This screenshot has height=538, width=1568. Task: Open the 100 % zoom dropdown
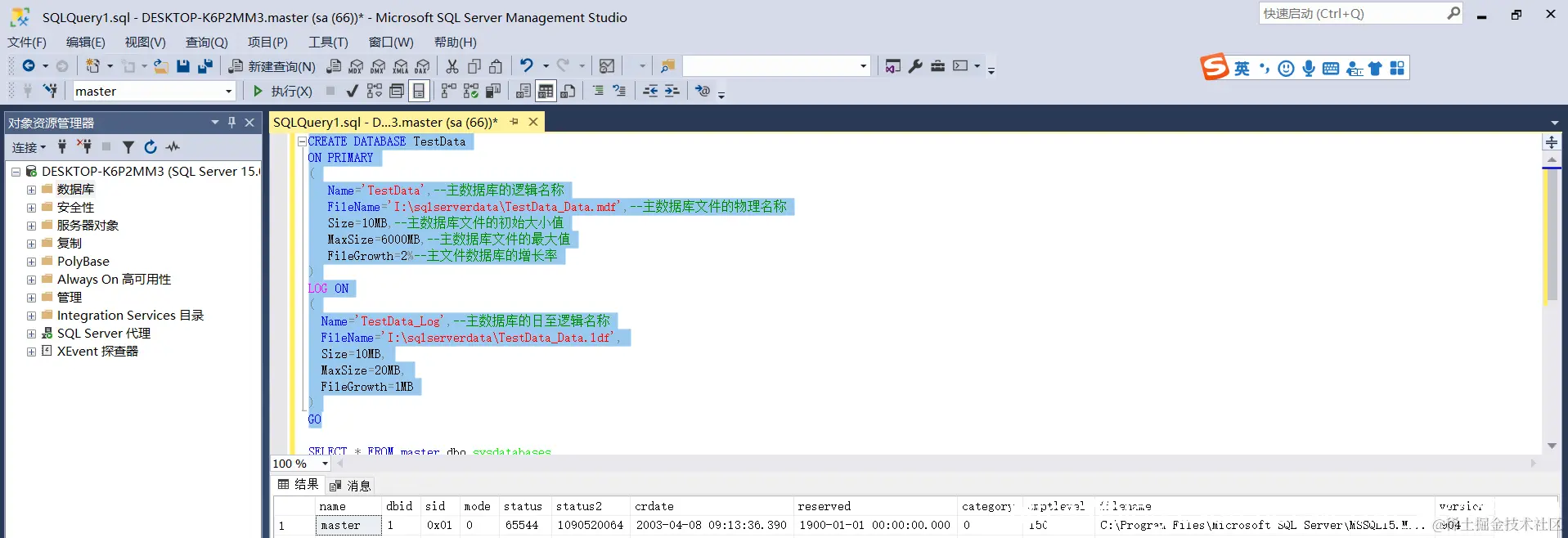point(325,464)
